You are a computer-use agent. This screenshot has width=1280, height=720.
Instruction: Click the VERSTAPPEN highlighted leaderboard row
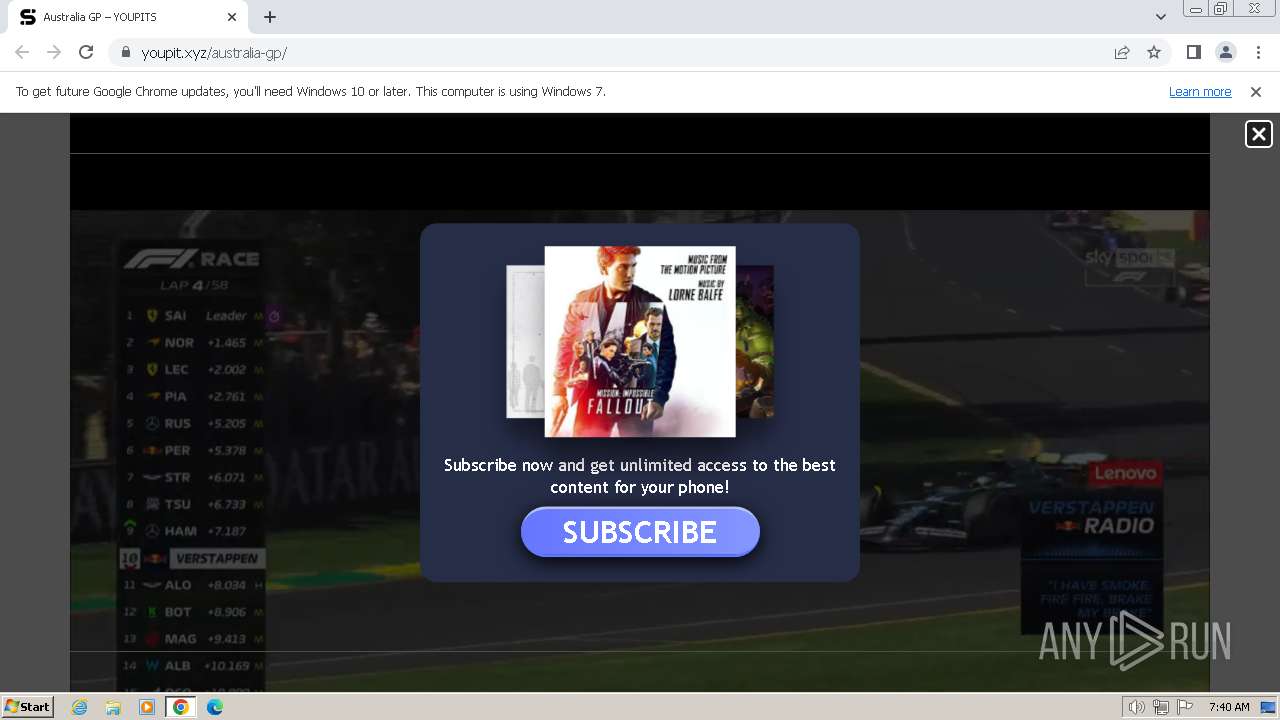pos(192,558)
